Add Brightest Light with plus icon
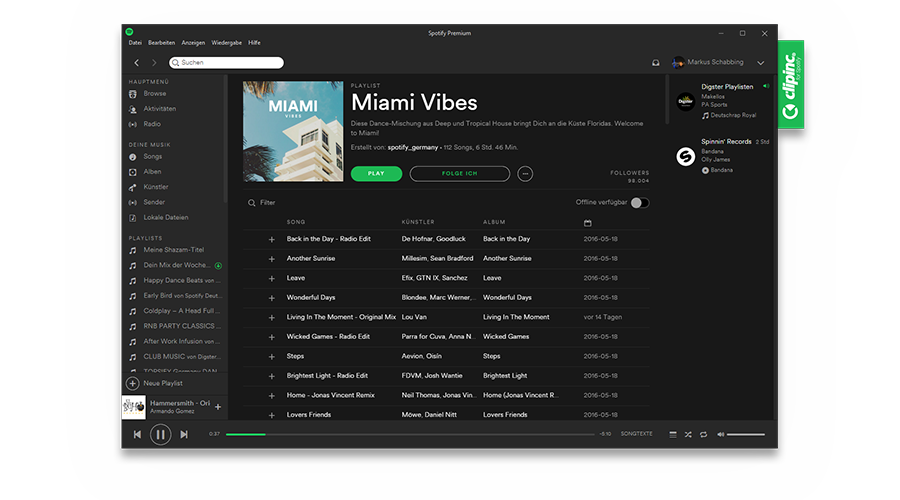 click(x=271, y=376)
